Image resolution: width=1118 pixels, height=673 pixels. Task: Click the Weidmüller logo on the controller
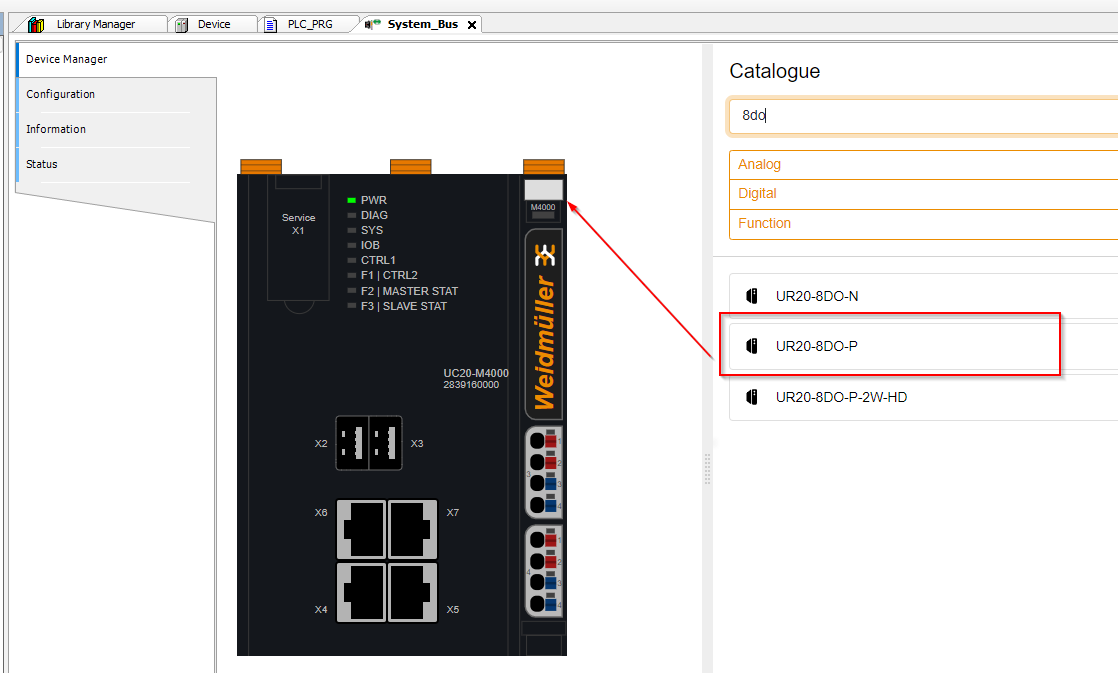click(x=544, y=325)
